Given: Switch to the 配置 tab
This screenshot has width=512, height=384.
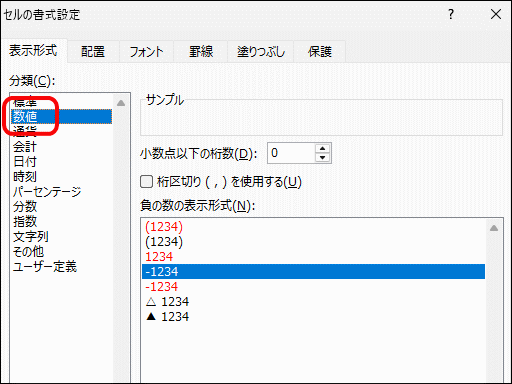Looking at the screenshot, I should coord(93,52).
